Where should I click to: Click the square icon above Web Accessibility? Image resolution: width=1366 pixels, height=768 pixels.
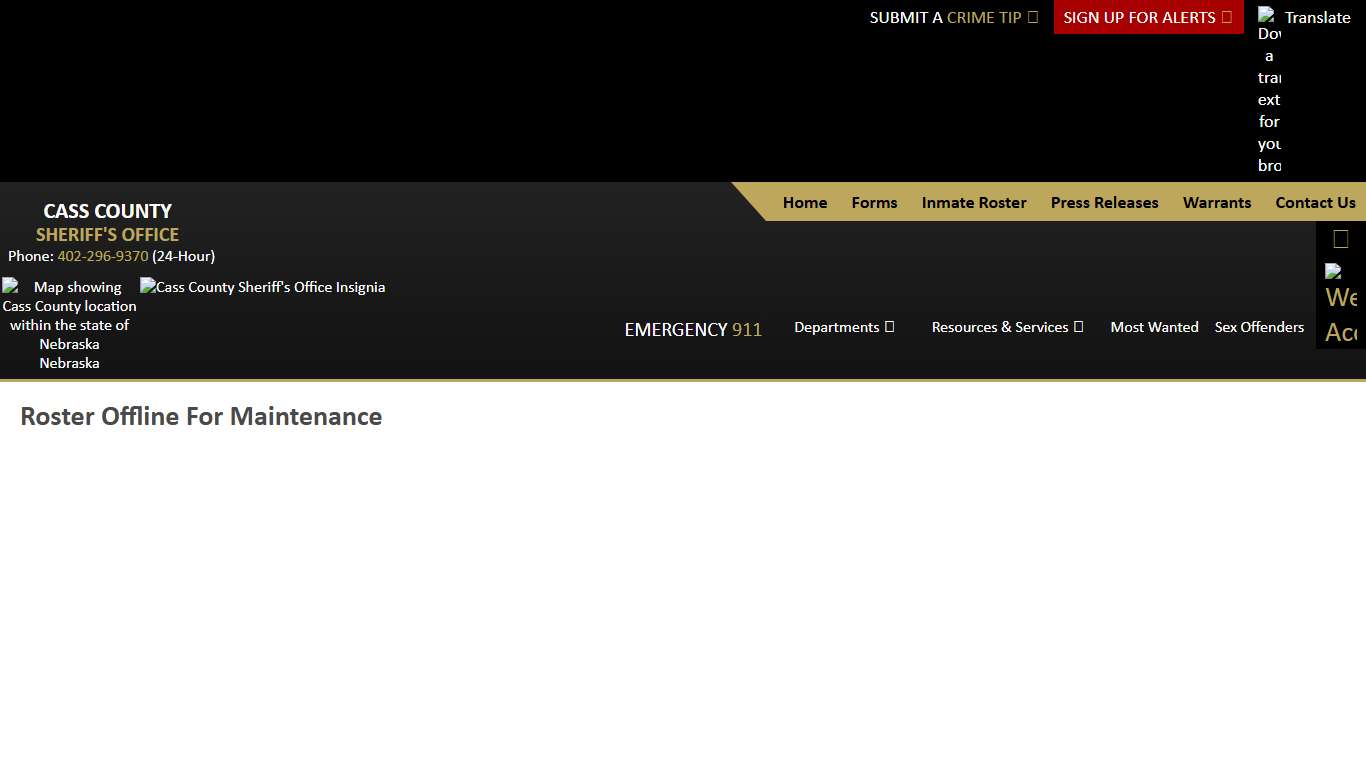pos(1341,239)
